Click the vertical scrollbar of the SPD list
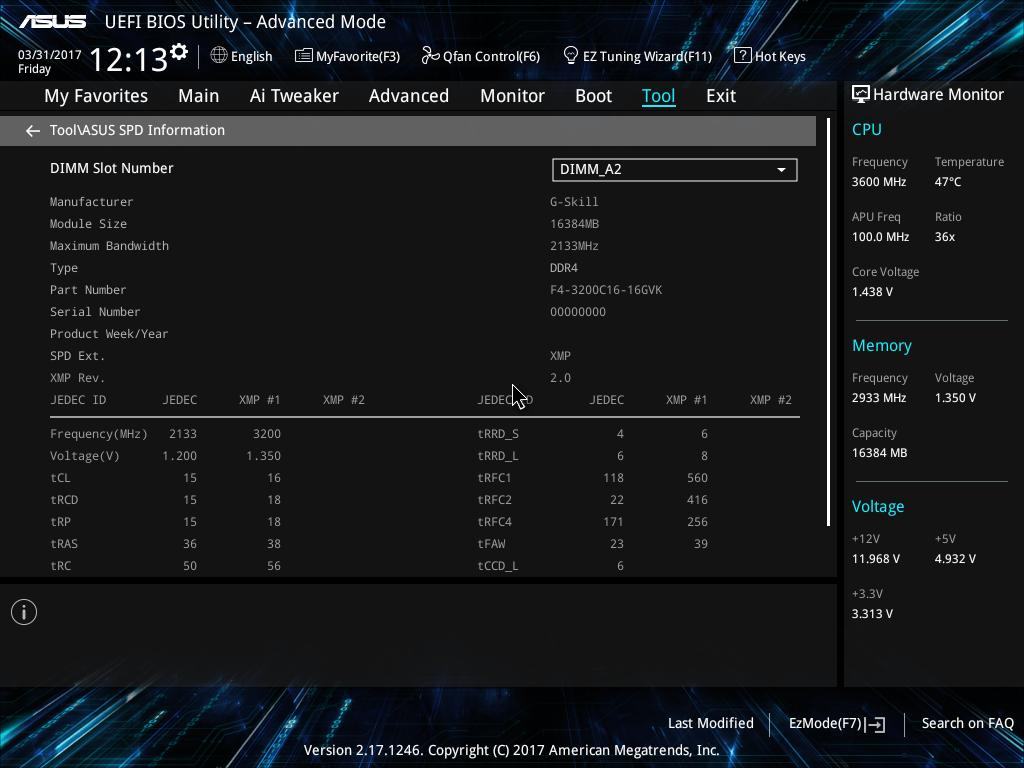This screenshot has height=768, width=1024. point(828,322)
